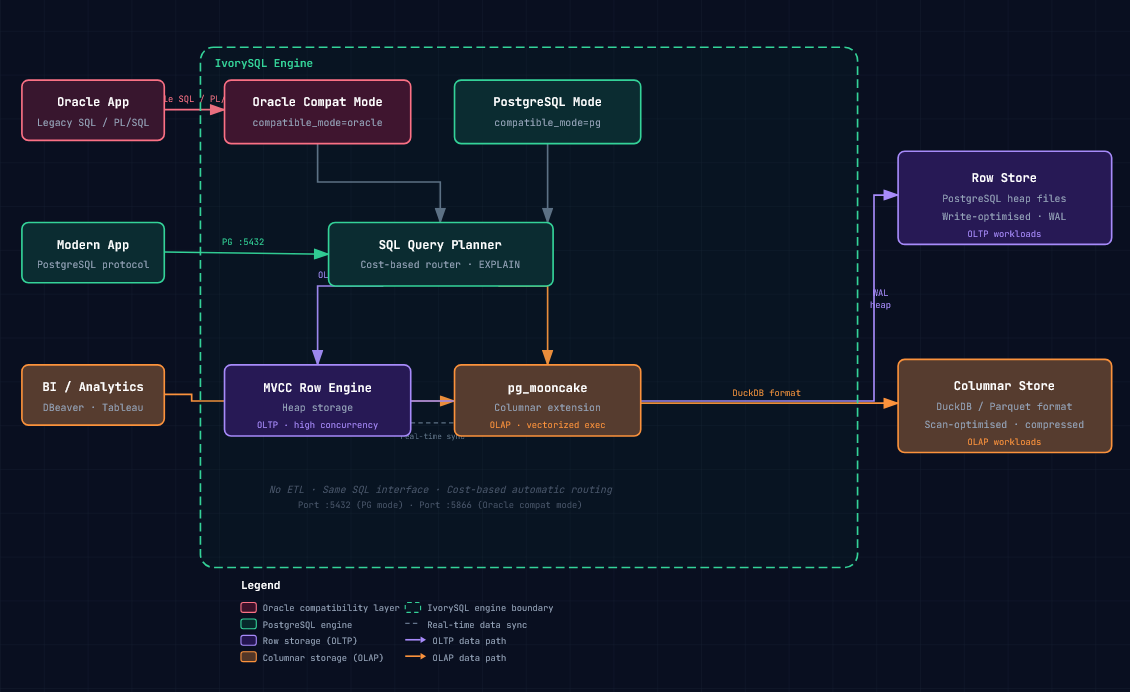Click the 'Legend' heading
This screenshot has height=692, width=1130.
point(260,585)
